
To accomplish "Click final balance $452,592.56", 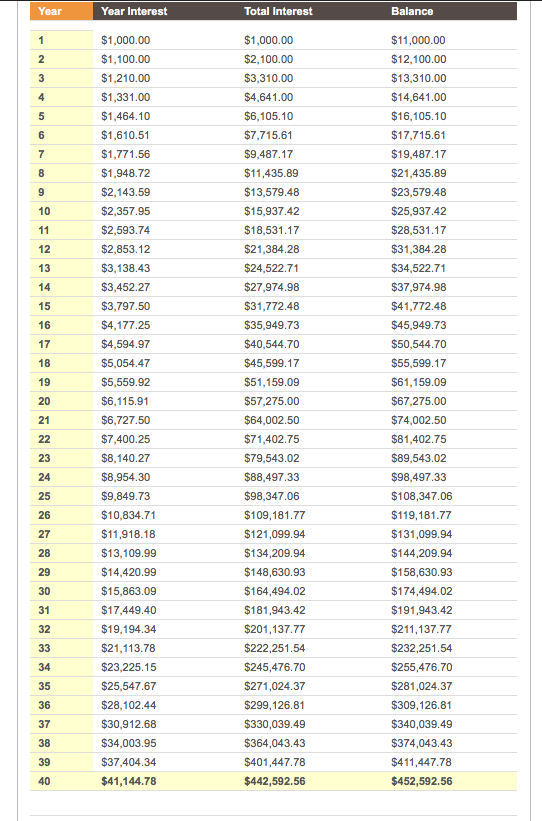I will [x=422, y=781].
